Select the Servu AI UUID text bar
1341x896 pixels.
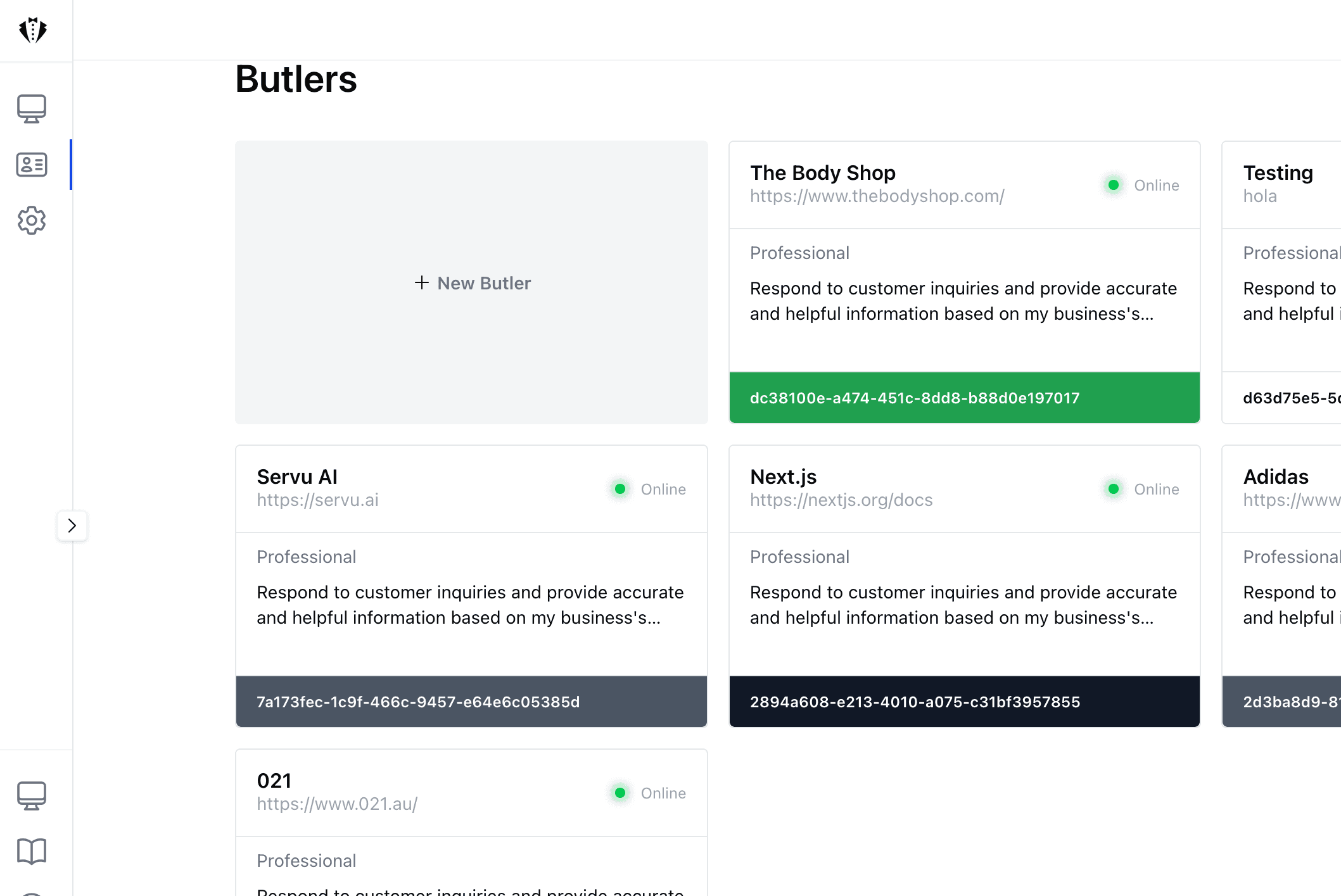471,701
